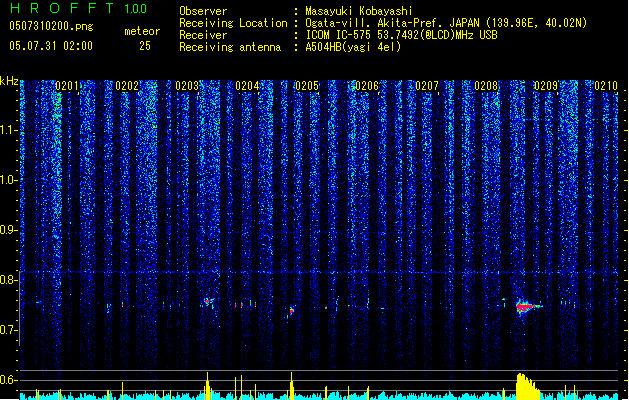Click the Receiving Location value text

446,23
